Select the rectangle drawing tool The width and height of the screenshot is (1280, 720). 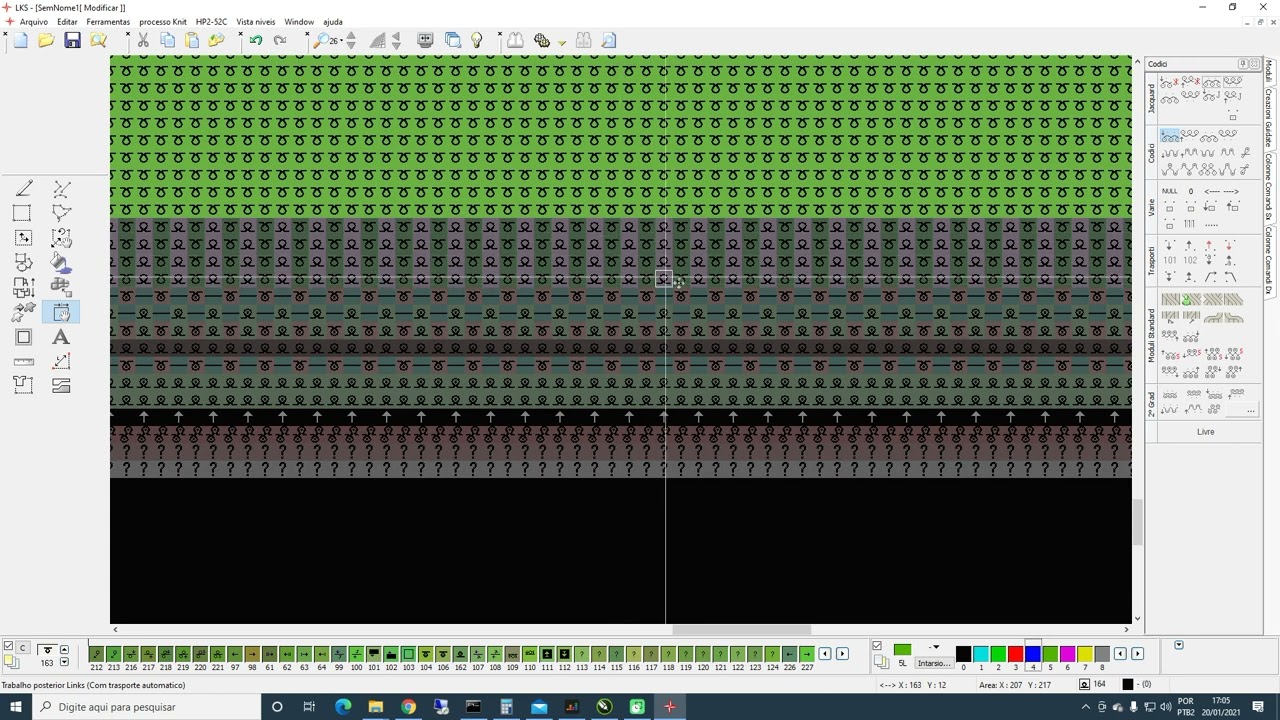(x=22, y=213)
